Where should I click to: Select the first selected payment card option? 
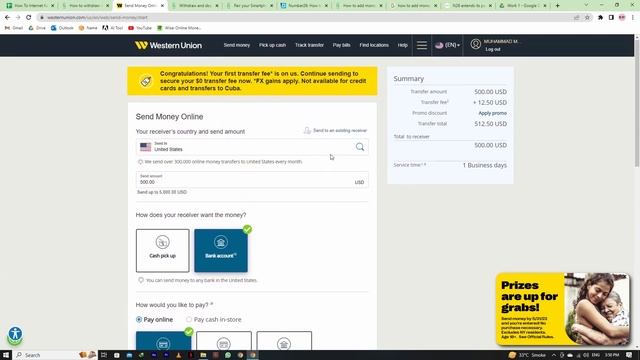point(163,341)
